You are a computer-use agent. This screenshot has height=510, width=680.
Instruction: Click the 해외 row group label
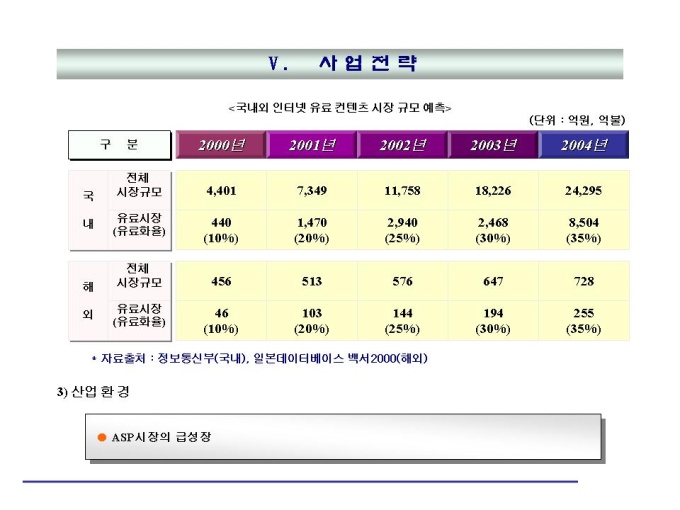click(x=88, y=301)
